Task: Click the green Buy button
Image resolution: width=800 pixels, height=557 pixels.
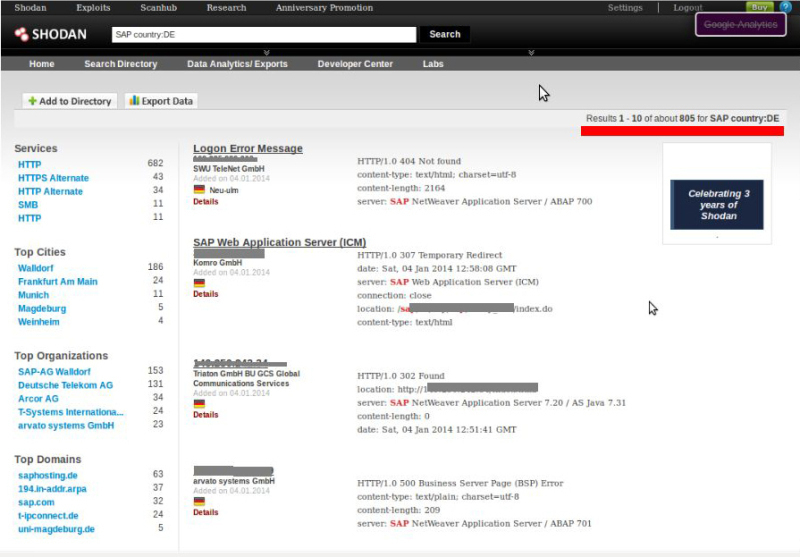Action: pos(760,7)
